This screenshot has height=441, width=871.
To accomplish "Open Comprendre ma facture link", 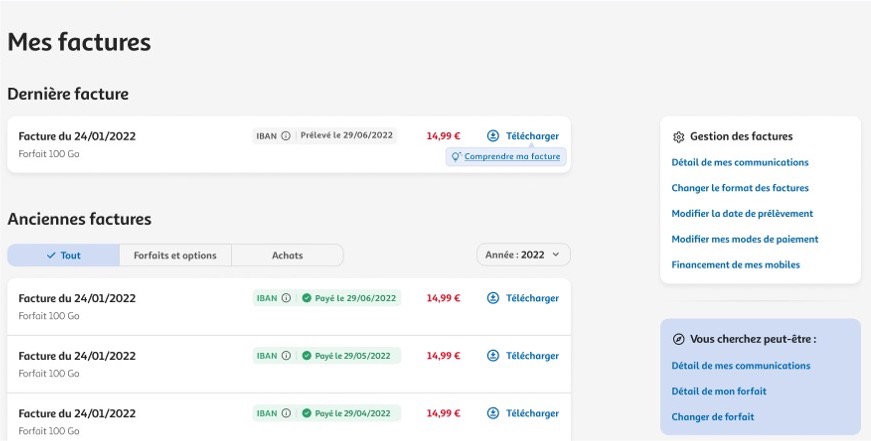I will [512, 157].
